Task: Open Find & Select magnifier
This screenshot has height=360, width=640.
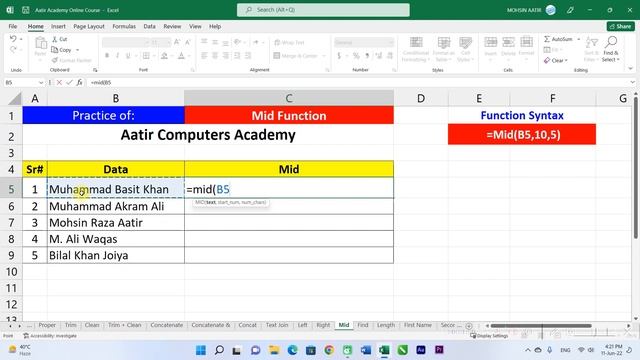Action: (x=611, y=42)
